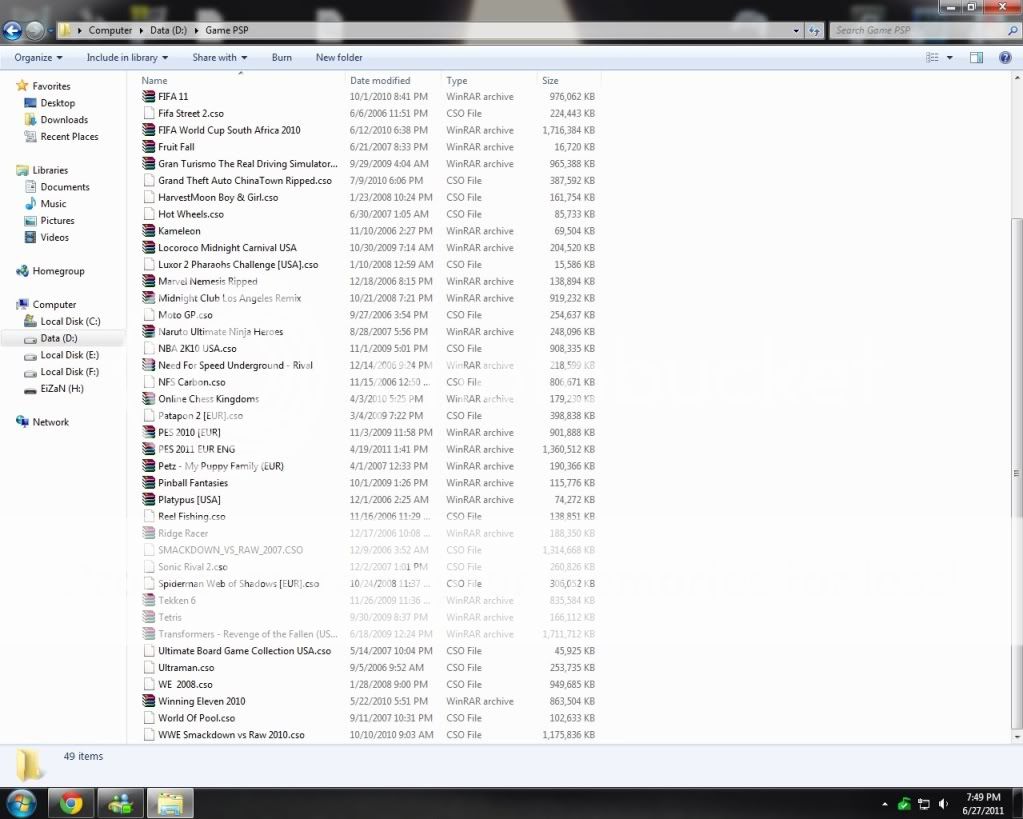Open the view options dropdown arrow
Image resolution: width=1023 pixels, height=819 pixels.
point(949,57)
